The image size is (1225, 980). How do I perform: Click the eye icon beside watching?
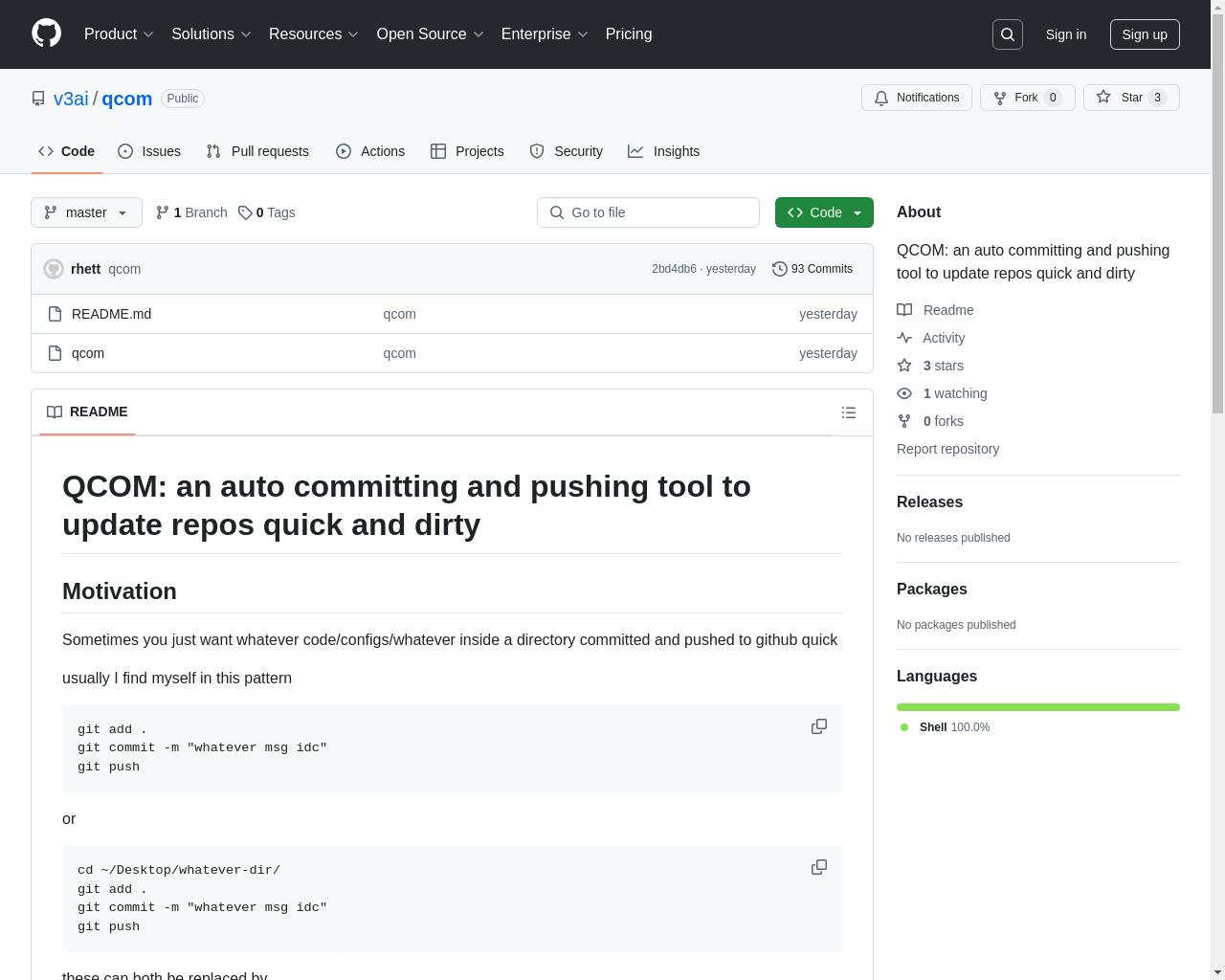[x=904, y=393]
